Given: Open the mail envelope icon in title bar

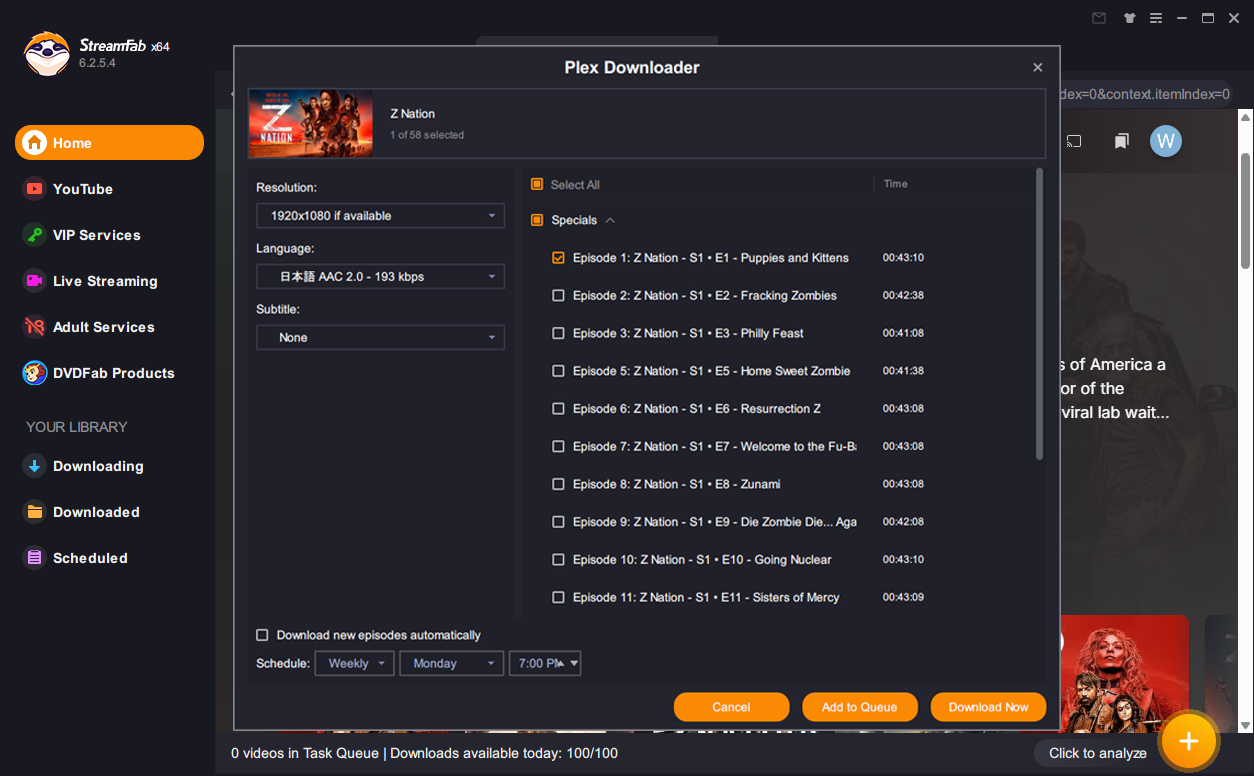Looking at the screenshot, I should coord(1099,18).
